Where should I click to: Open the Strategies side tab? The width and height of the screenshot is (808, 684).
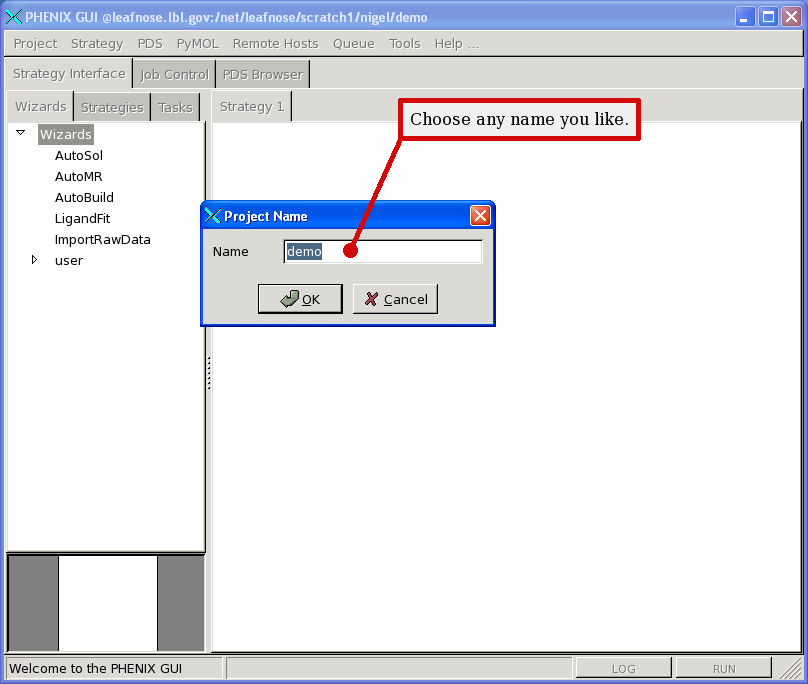click(112, 108)
